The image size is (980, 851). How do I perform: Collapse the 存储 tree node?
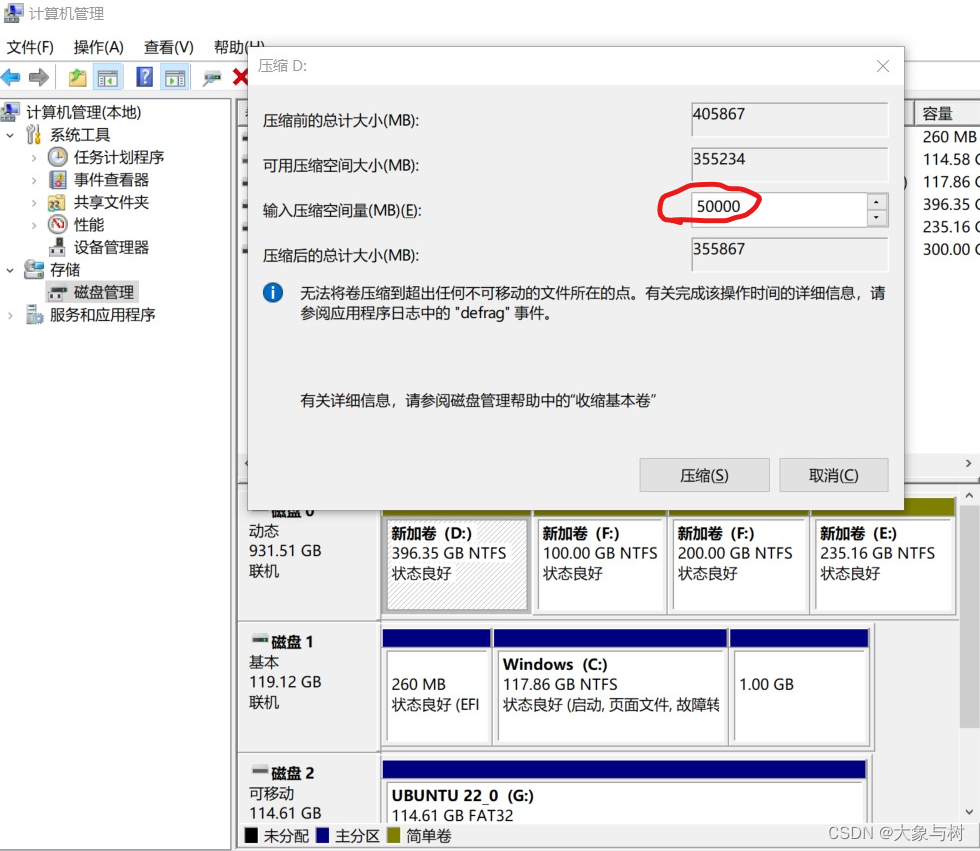tap(10, 270)
